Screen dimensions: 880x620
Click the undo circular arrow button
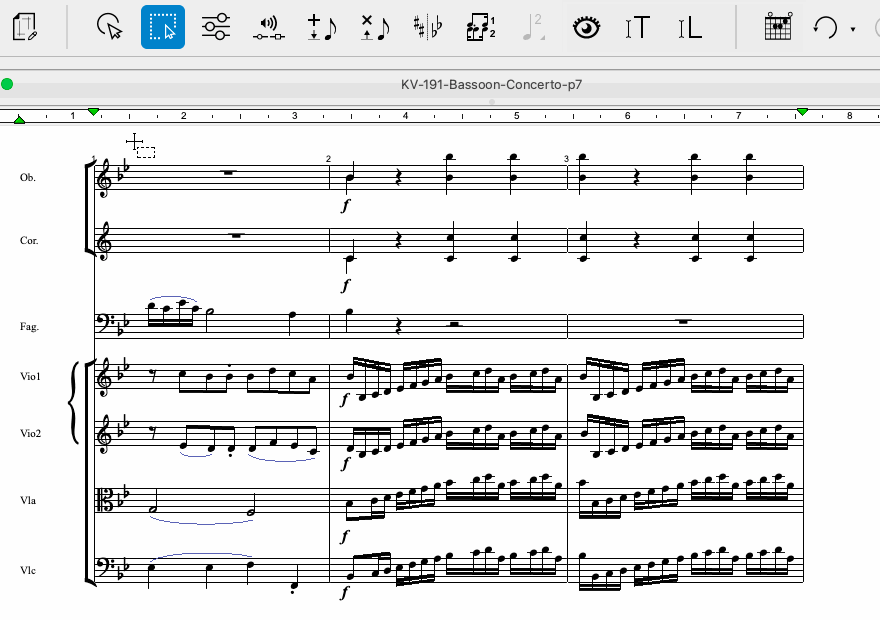click(825, 27)
